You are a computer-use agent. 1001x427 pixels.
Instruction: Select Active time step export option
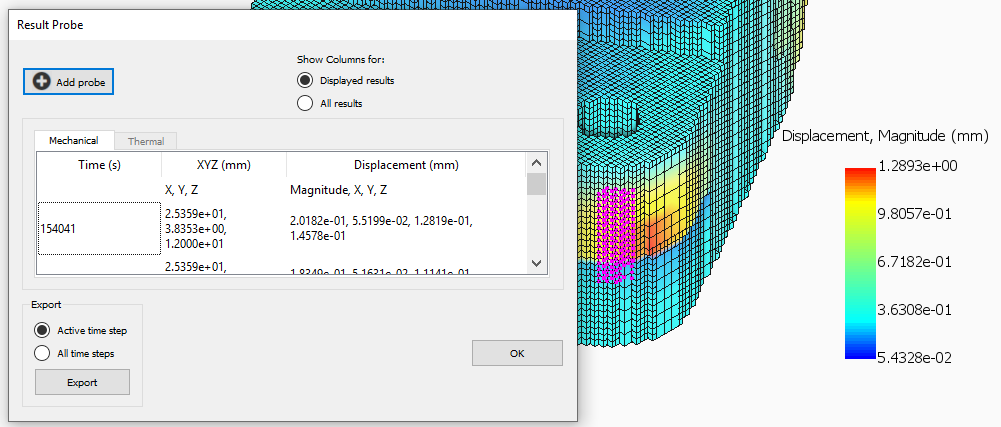pyautogui.click(x=80, y=331)
